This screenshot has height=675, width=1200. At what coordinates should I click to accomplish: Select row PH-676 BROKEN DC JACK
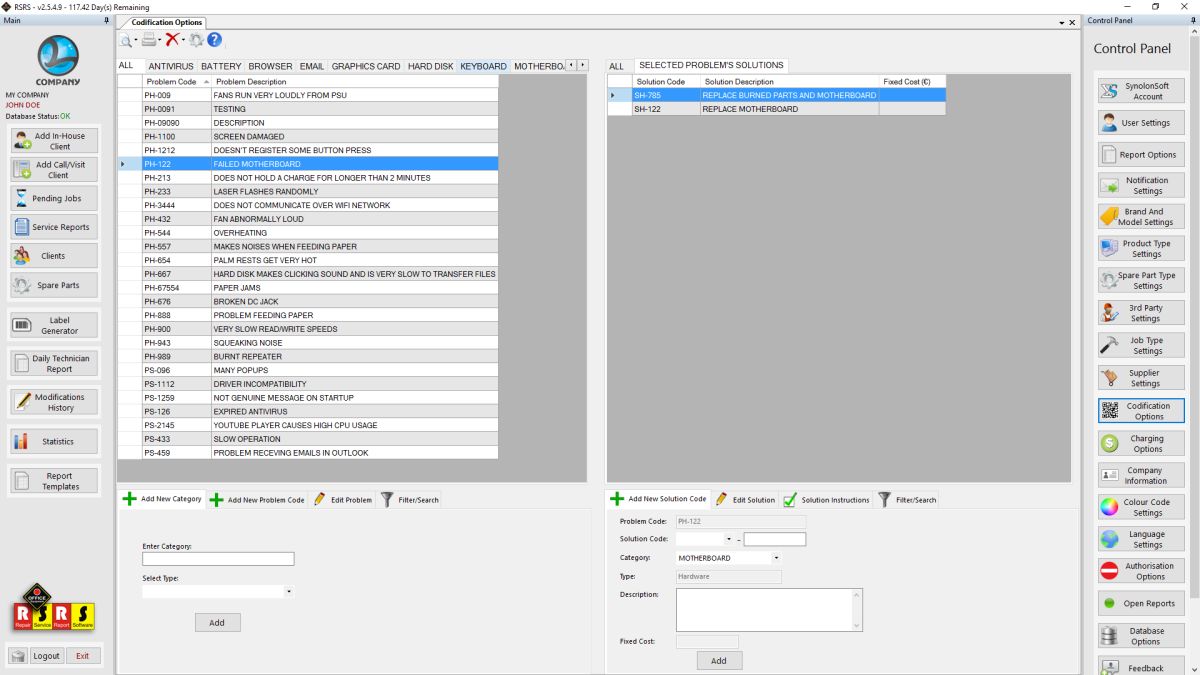point(308,301)
